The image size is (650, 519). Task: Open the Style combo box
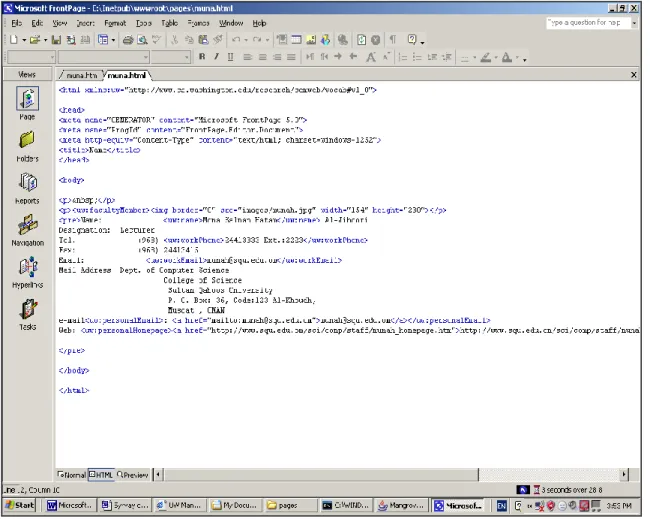(x=32, y=57)
